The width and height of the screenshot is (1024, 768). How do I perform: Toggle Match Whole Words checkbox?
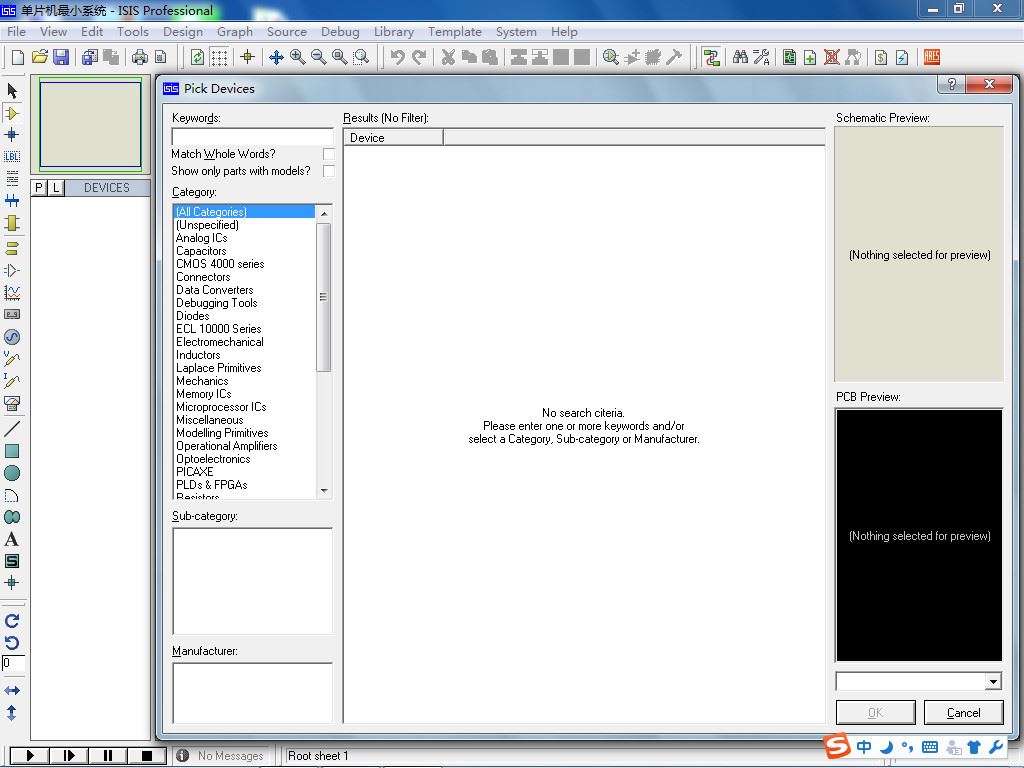(x=328, y=154)
